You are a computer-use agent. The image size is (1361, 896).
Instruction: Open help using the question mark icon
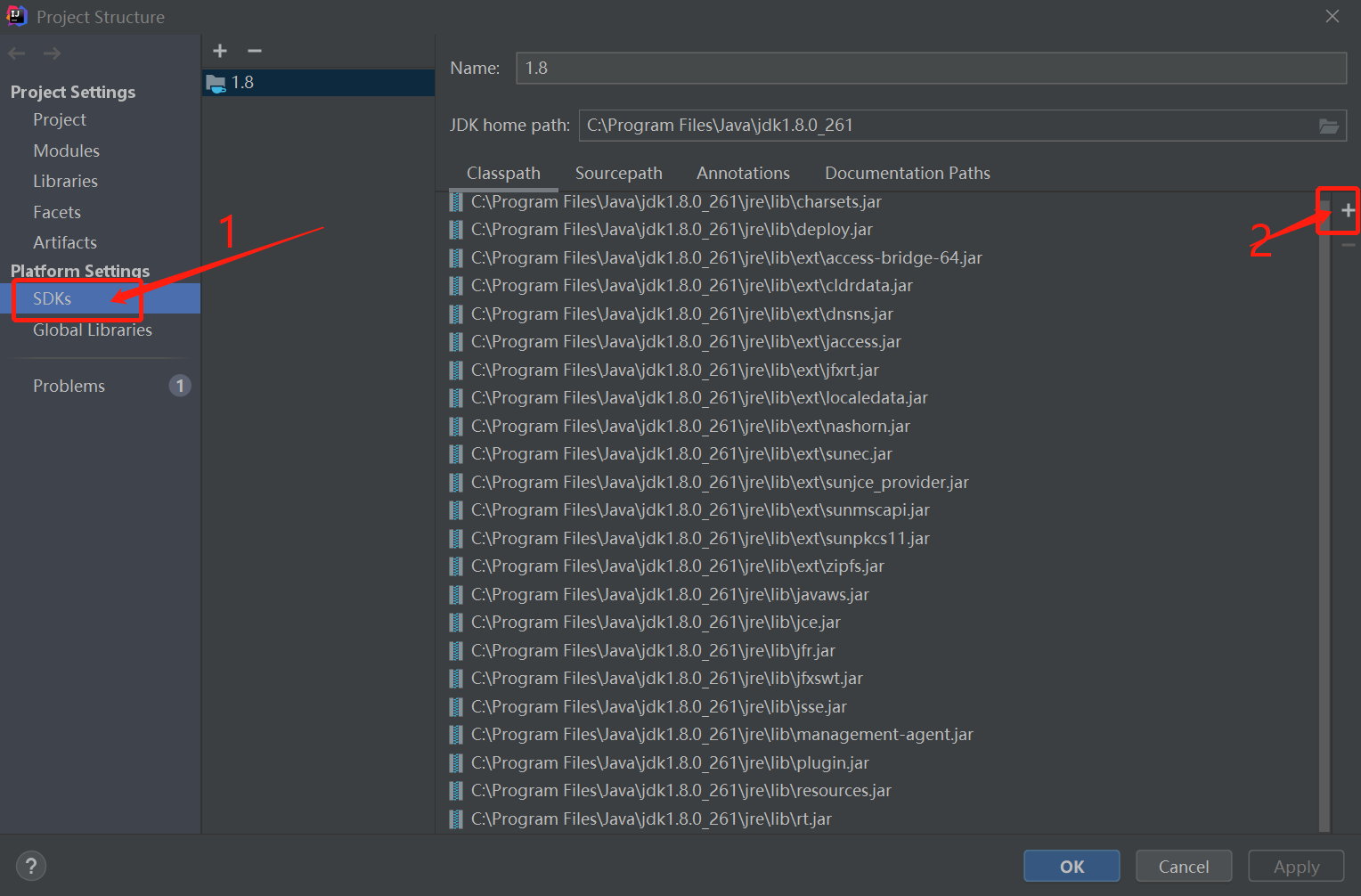tap(30, 865)
